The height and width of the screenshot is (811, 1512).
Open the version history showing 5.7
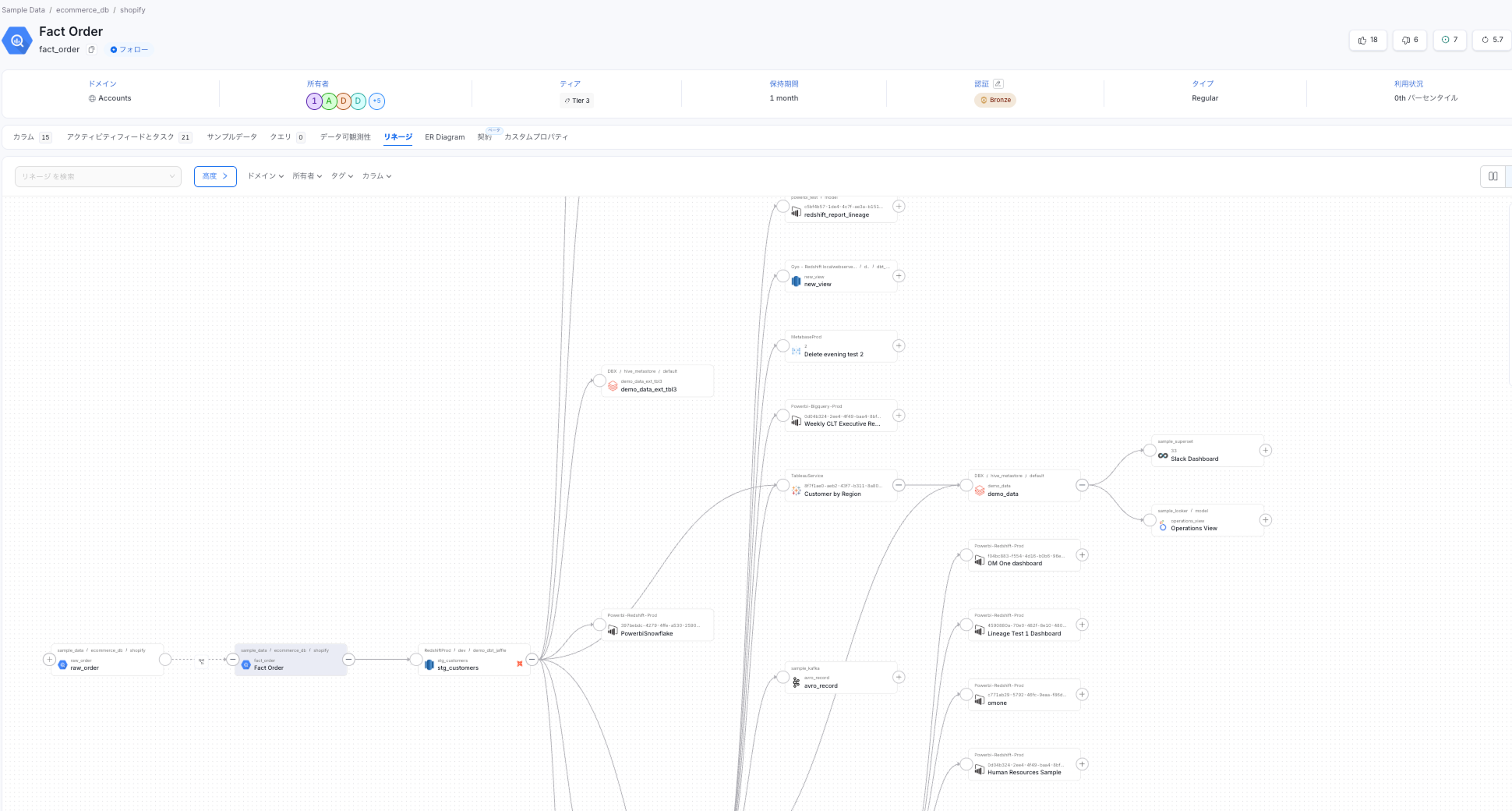pos(1492,40)
